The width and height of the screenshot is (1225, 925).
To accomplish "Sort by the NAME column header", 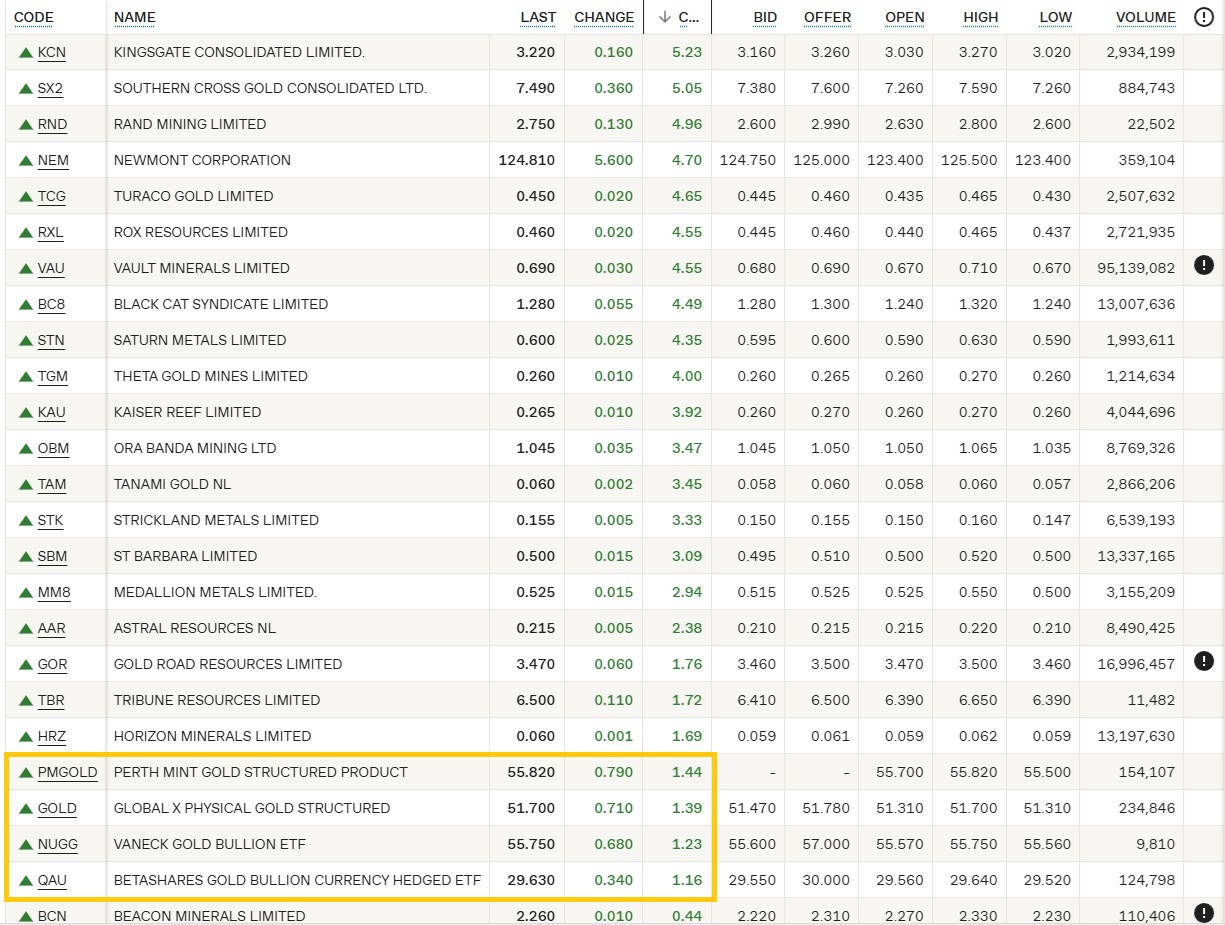I will tap(135, 17).
